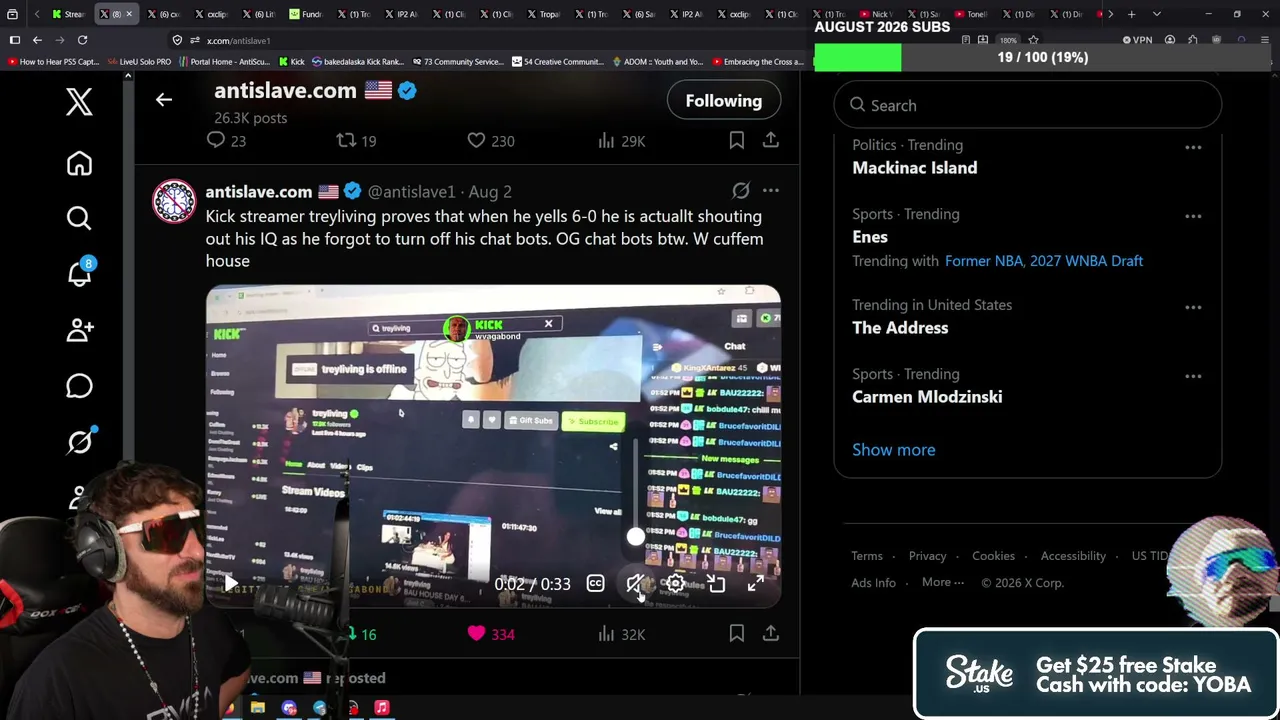Open more options for The Address trend

point(1193,307)
